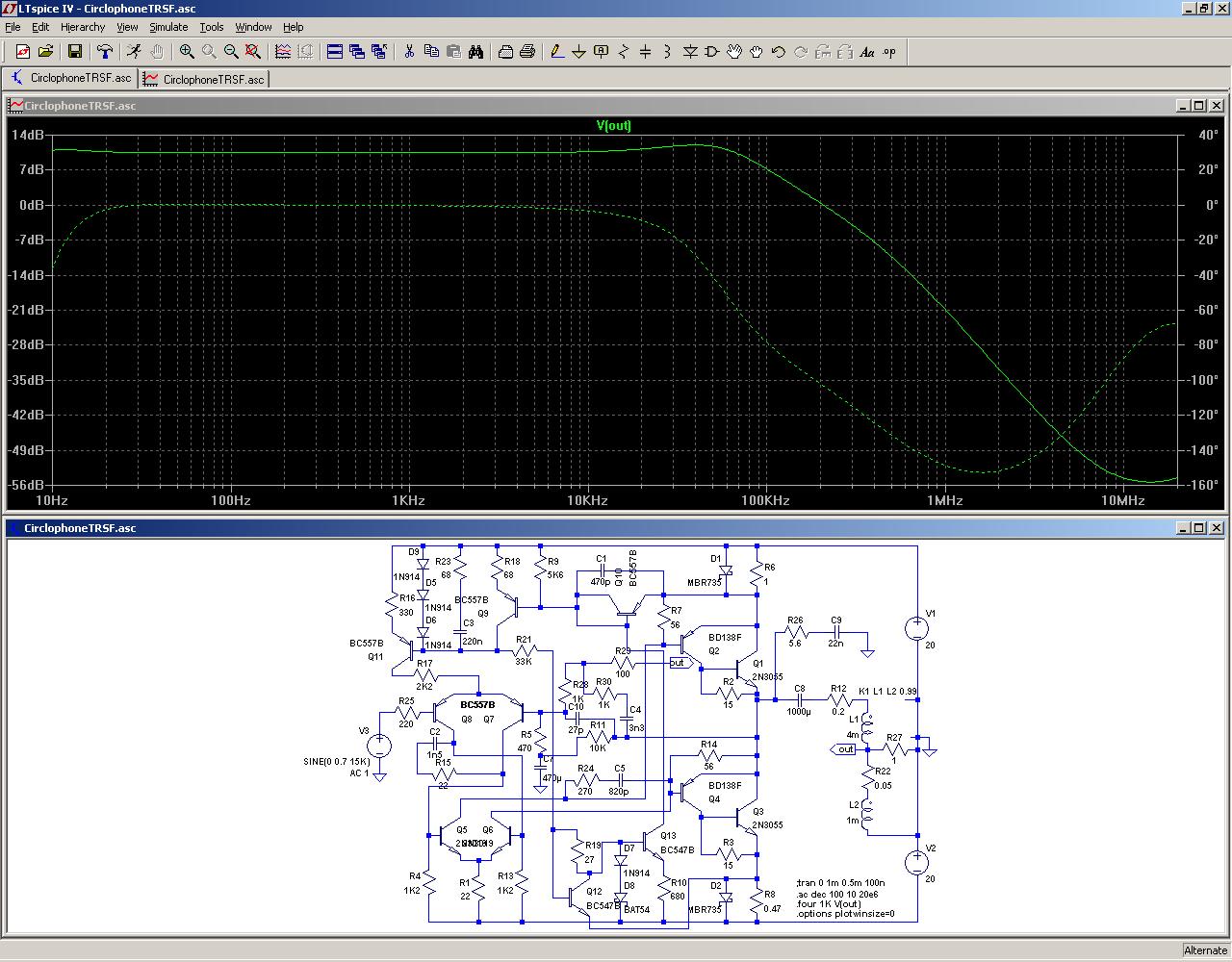Click the Print icon
Screen dimensions: 1232x962
point(527,52)
